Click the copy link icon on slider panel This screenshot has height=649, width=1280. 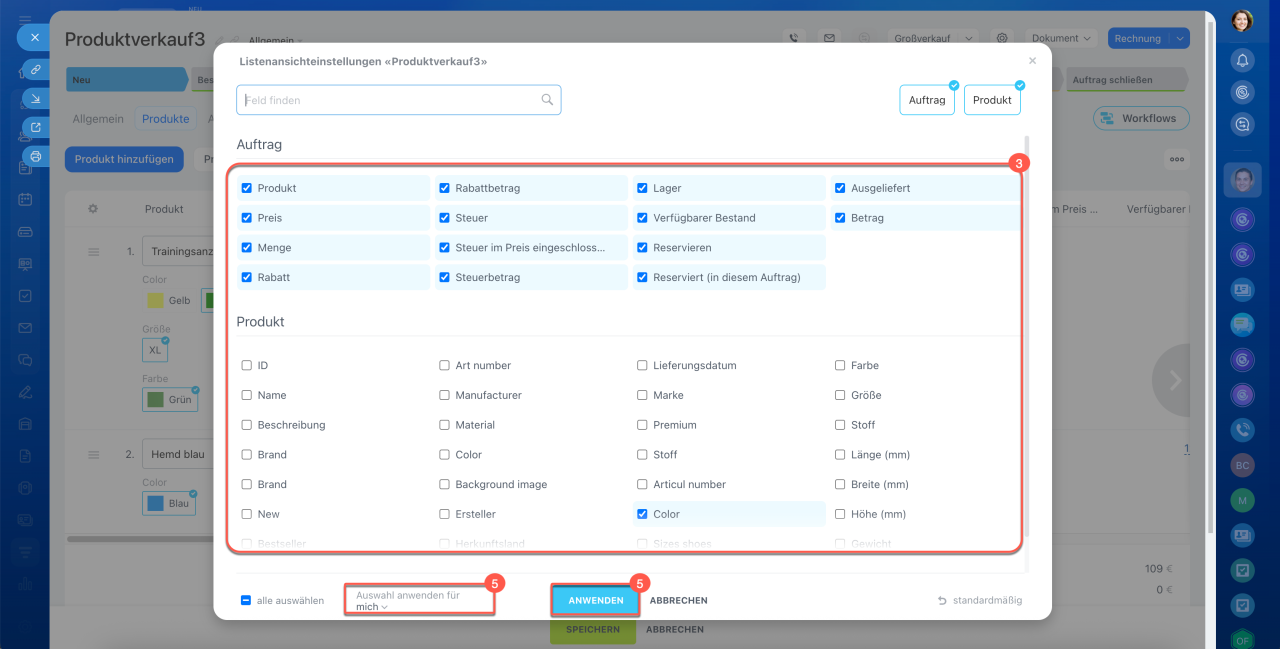(x=35, y=70)
